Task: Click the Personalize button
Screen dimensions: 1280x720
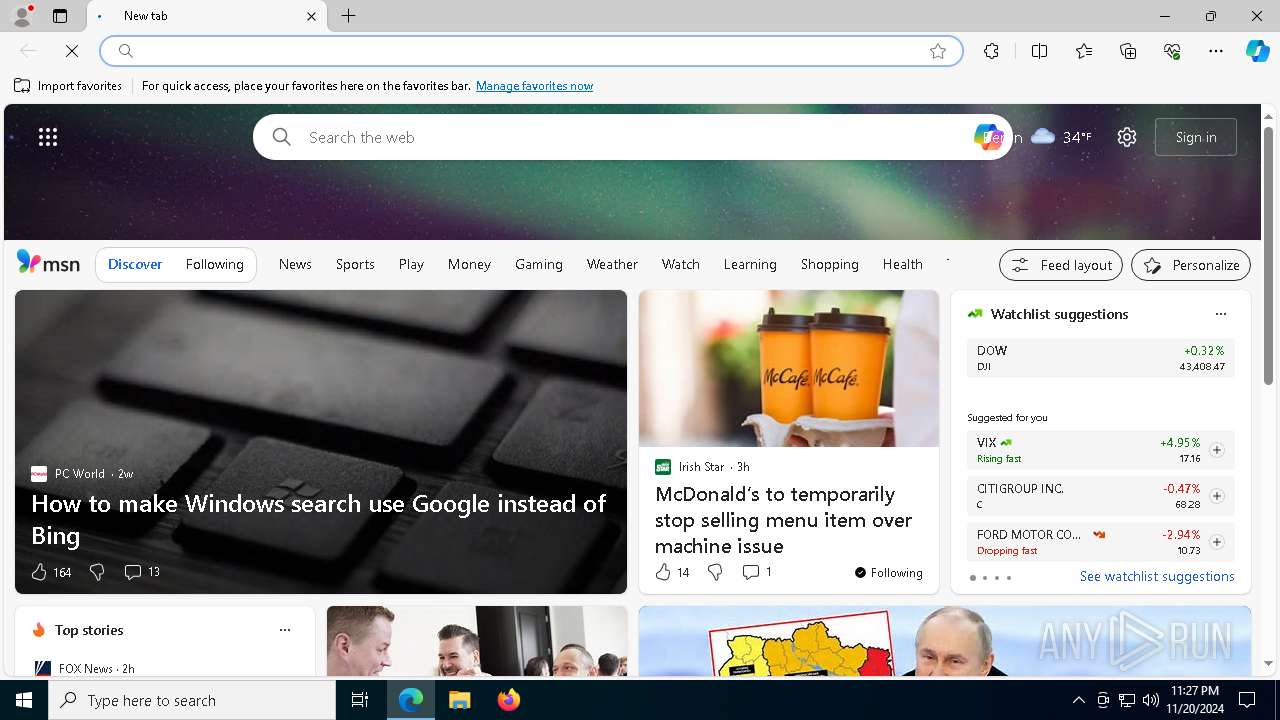Action: click(1191, 265)
